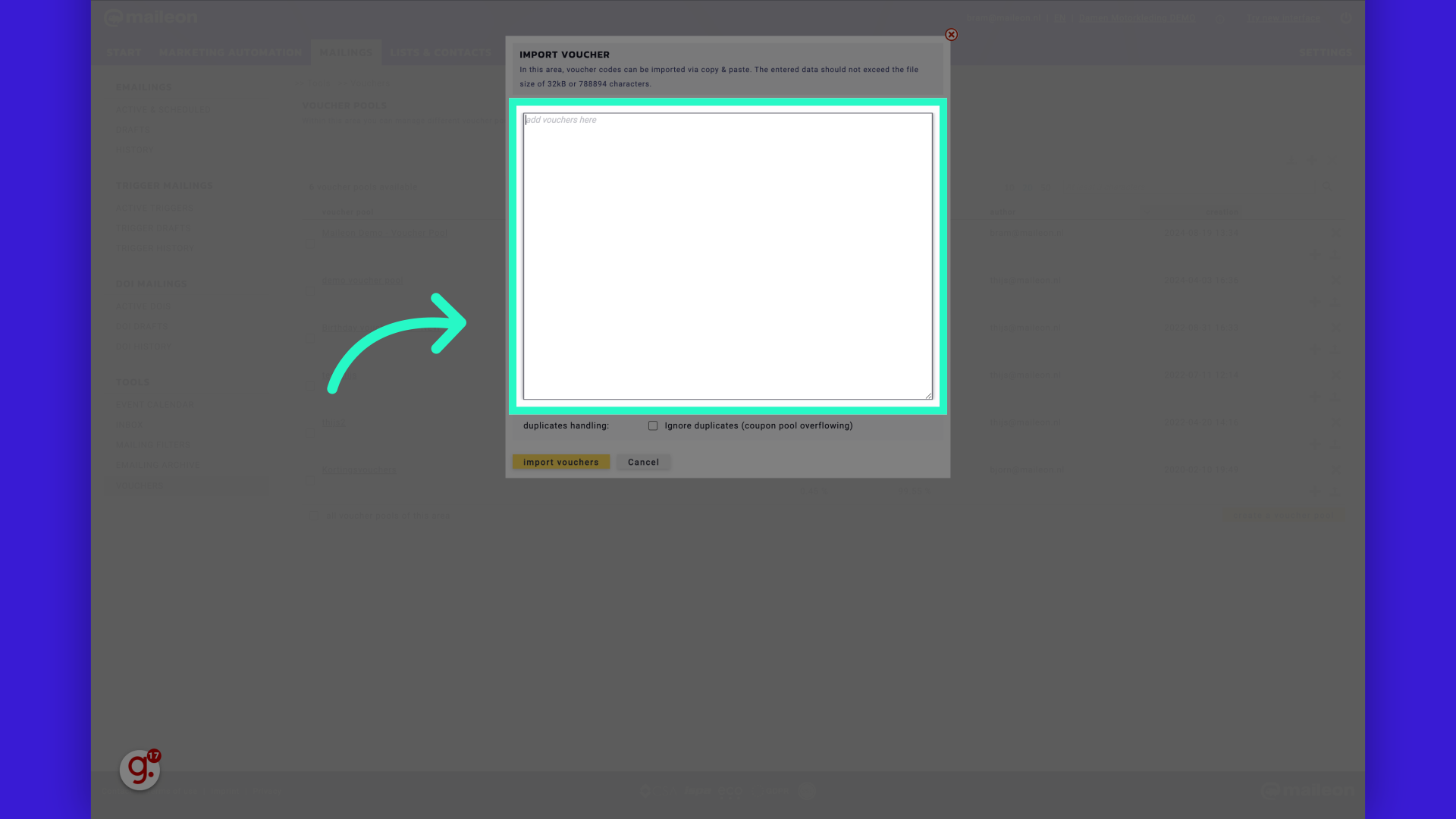Click the IMPORT VOUCHER dialog title area
The height and width of the screenshot is (819, 1456).
(x=565, y=54)
